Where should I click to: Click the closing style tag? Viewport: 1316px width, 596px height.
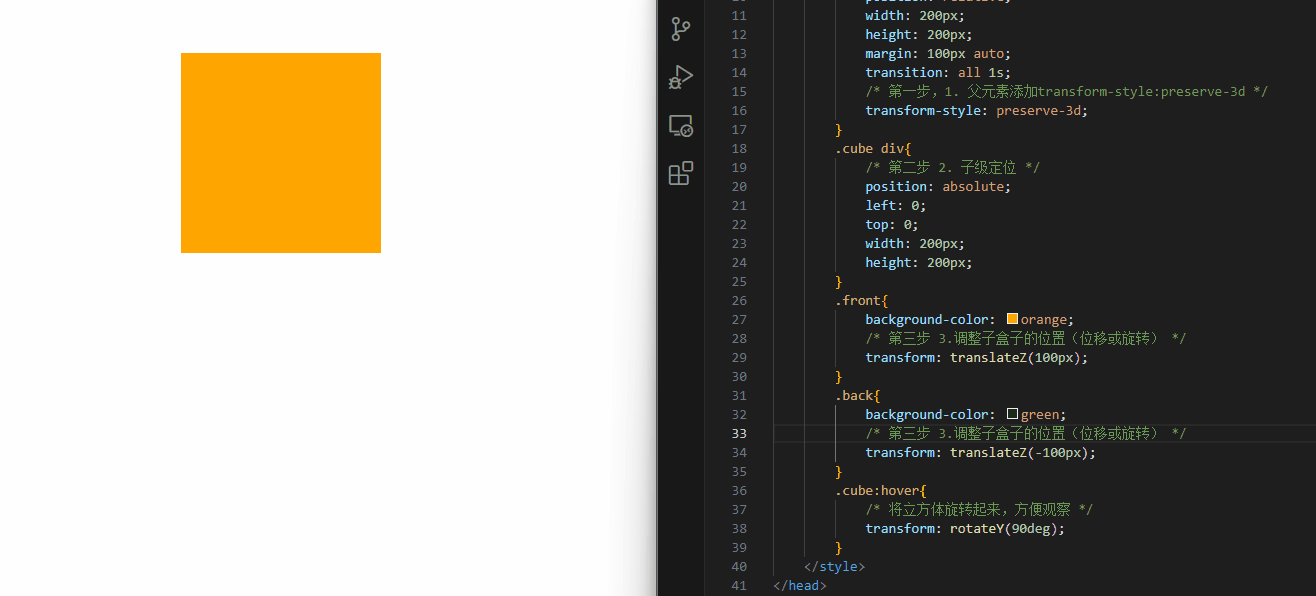(834, 566)
